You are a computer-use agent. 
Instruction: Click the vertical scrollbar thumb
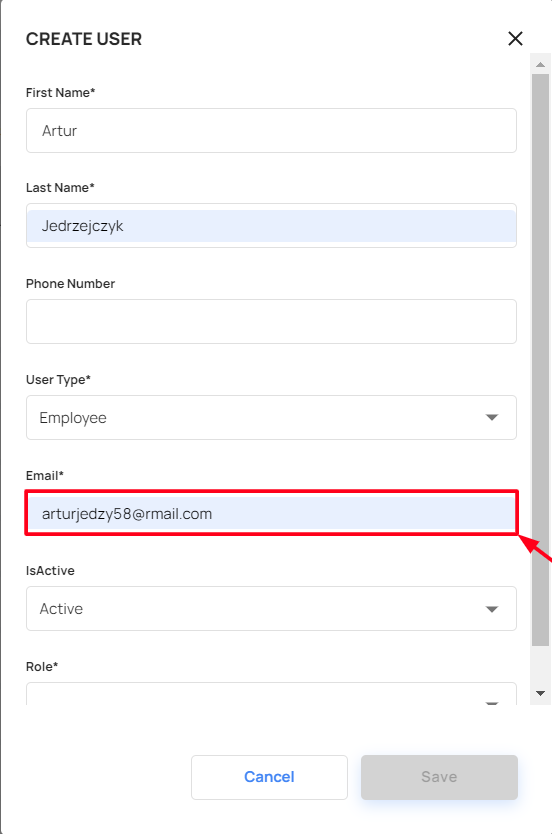click(x=540, y=360)
